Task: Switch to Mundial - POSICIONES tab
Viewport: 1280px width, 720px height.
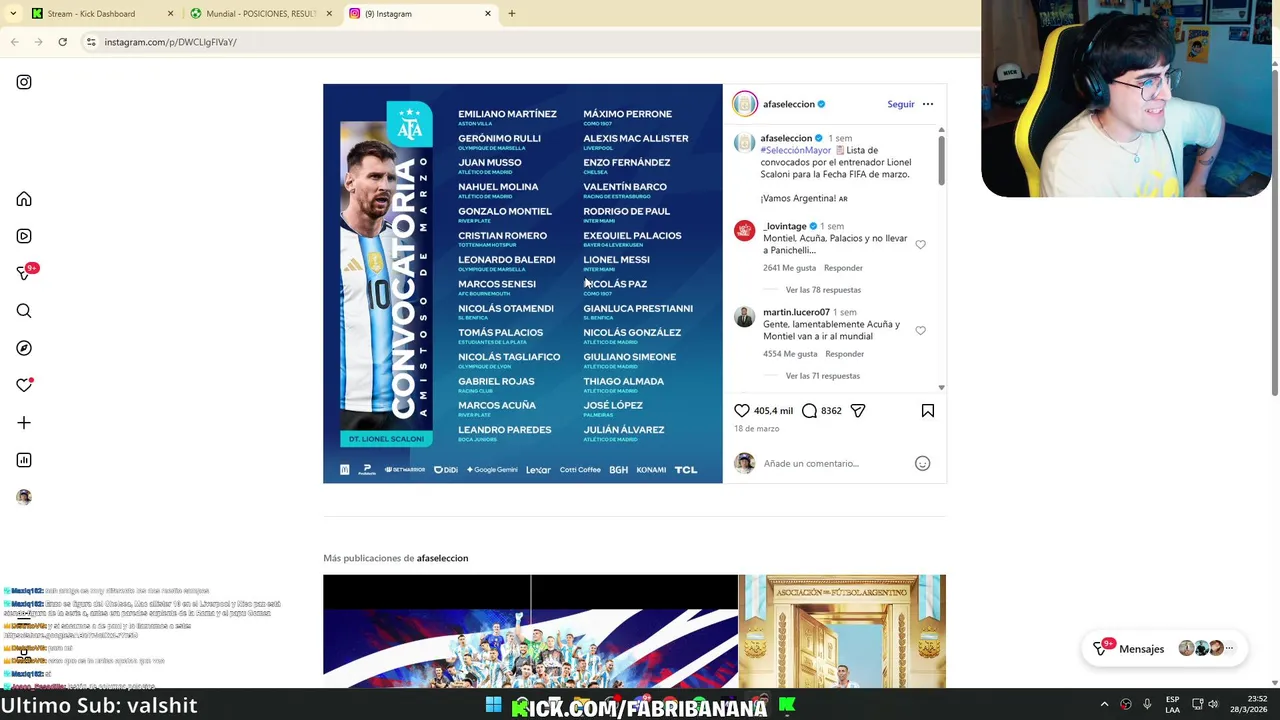Action: [260, 14]
